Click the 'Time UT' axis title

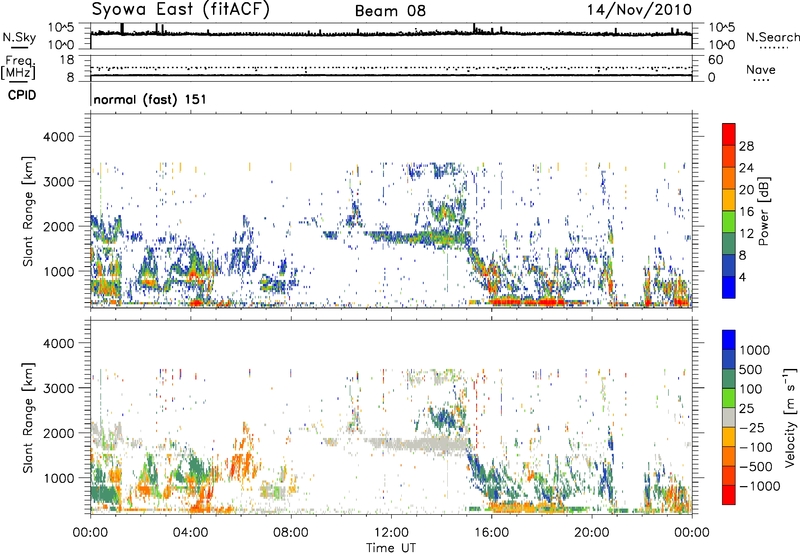tap(391, 548)
